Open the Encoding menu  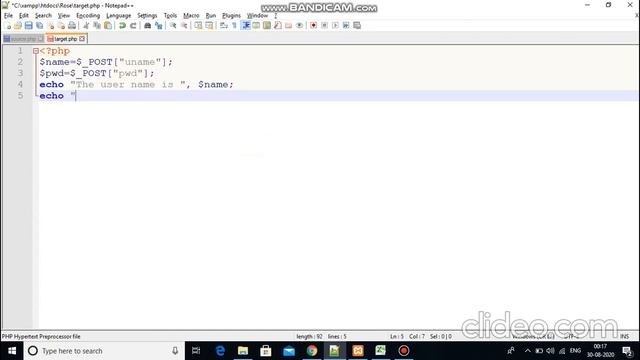pos(88,16)
